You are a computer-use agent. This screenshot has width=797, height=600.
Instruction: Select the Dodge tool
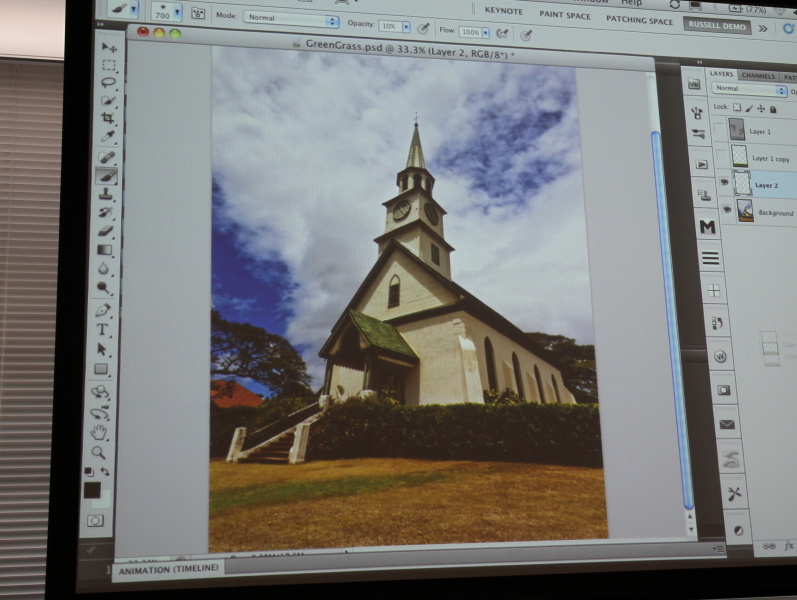tap(103, 288)
